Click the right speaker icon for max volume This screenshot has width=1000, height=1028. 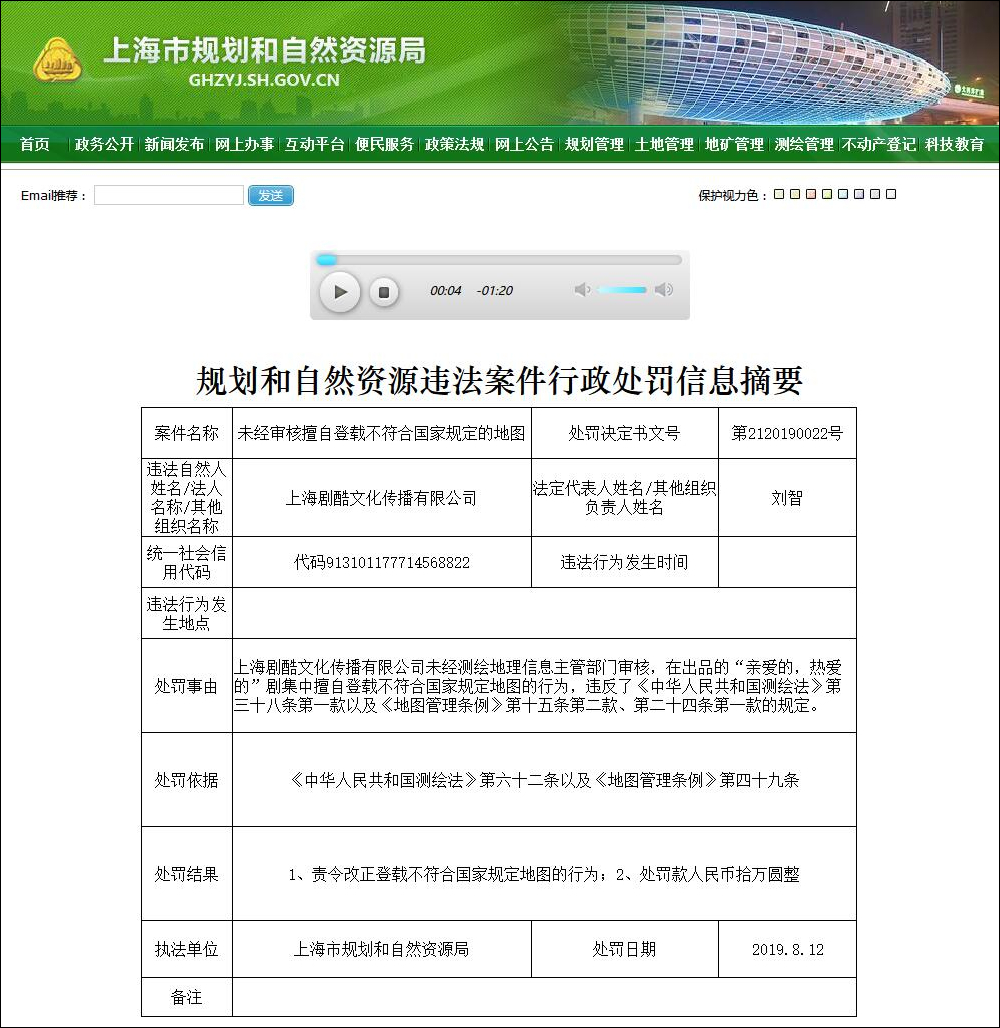tap(665, 289)
